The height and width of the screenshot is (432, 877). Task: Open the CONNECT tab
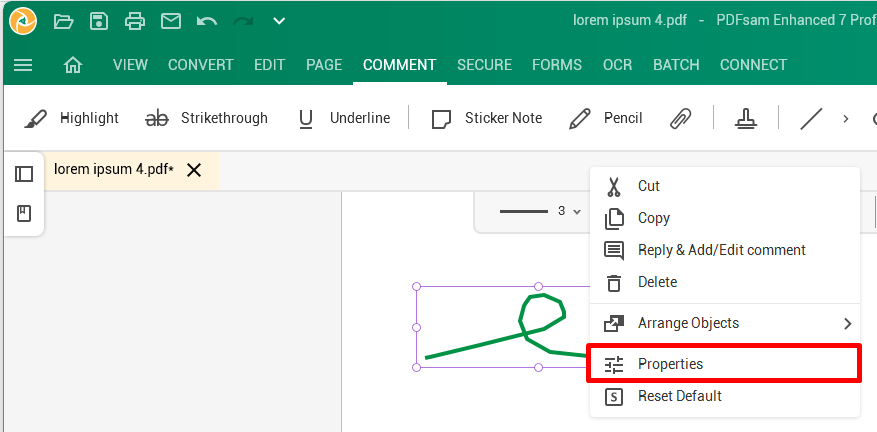[753, 65]
